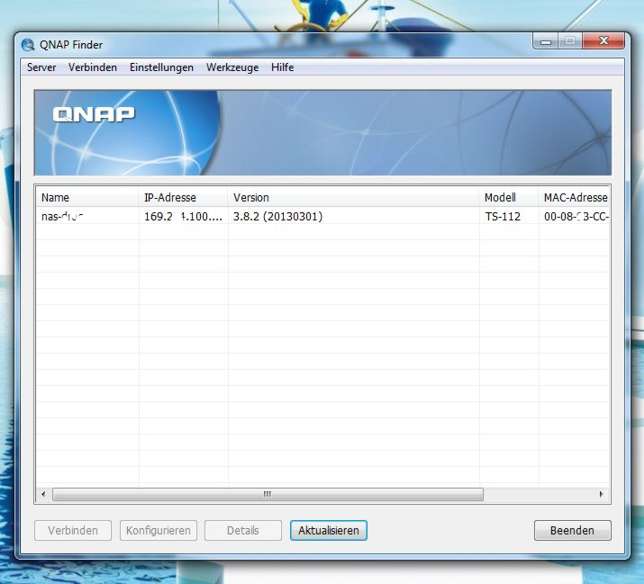Select the nas- server name entry
Viewport: 644px width, 584px height.
click(62, 216)
